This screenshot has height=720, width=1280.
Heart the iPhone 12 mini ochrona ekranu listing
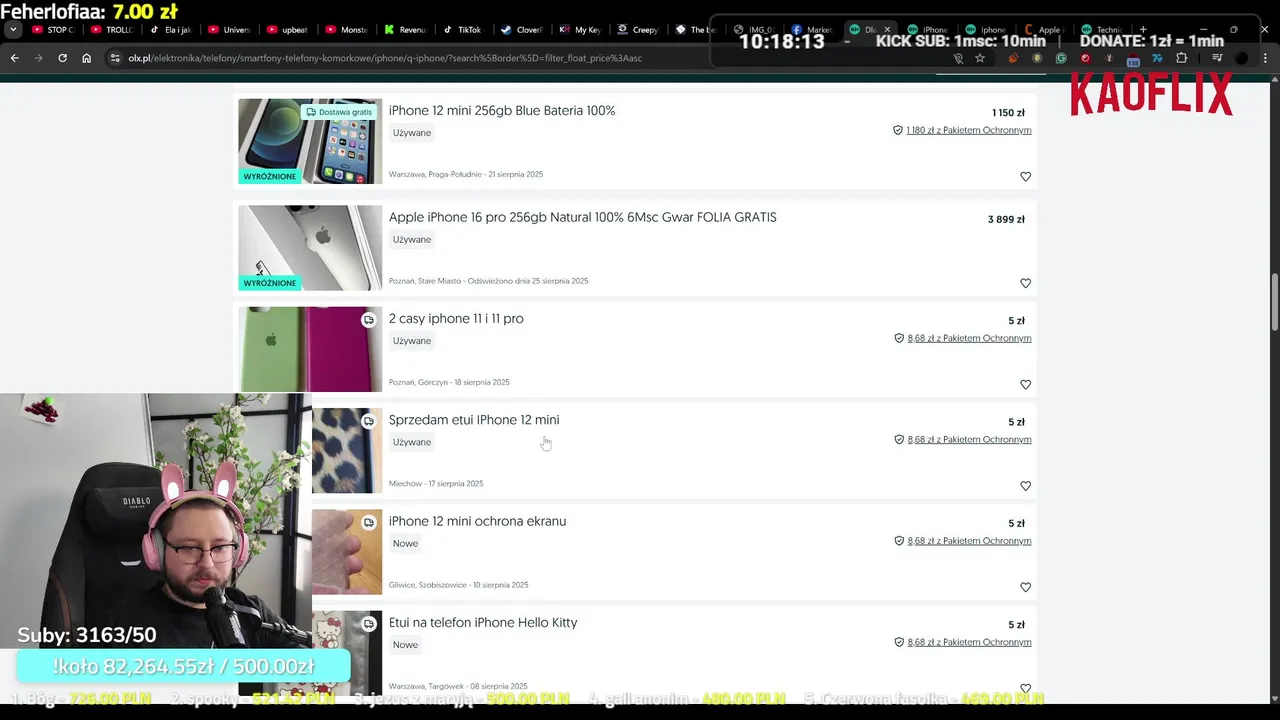coord(1025,587)
